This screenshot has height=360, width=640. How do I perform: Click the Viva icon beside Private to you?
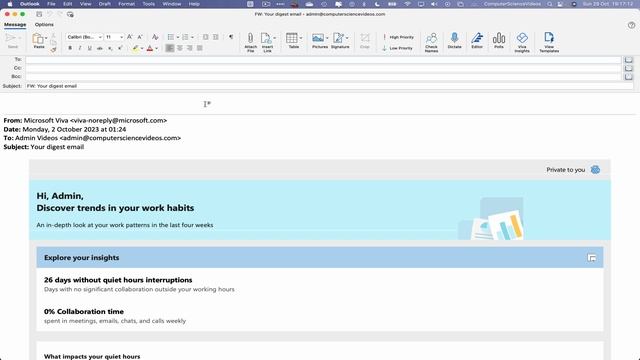(595, 170)
